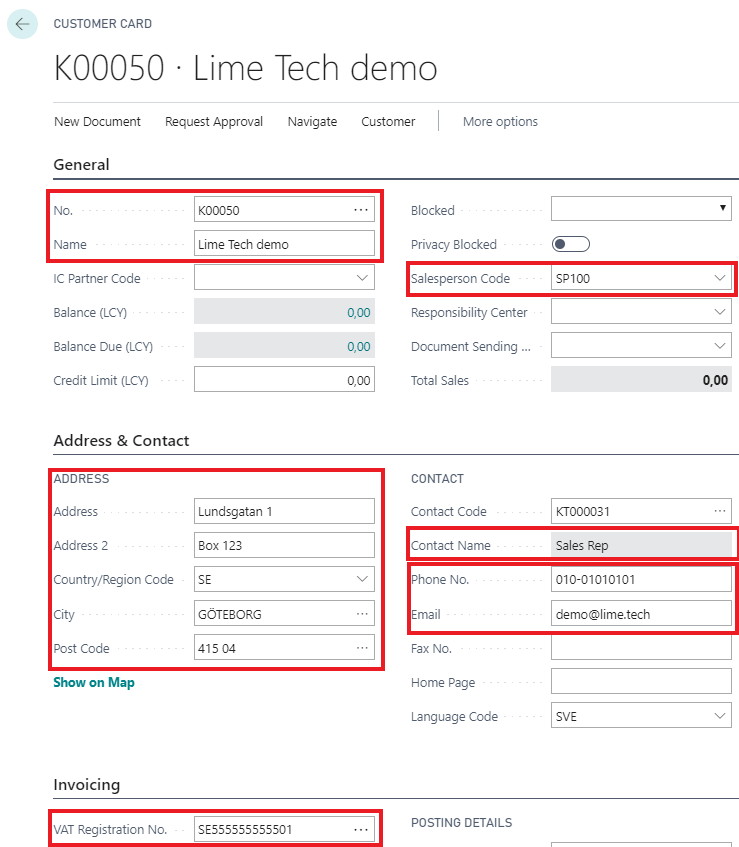Click Request Approval action

(x=214, y=121)
